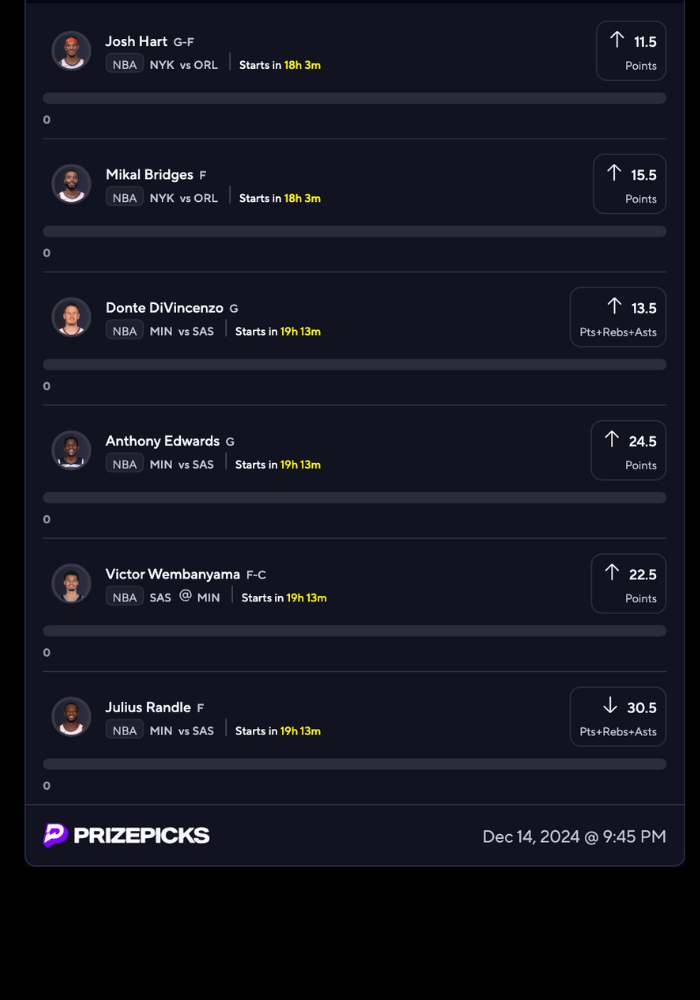
Task: Choose Victor Wembanyama's 22.5 Points pick
Action: (x=628, y=584)
